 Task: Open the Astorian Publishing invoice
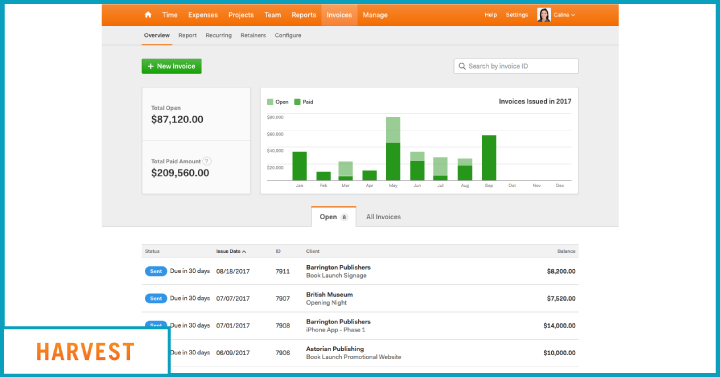(354, 353)
